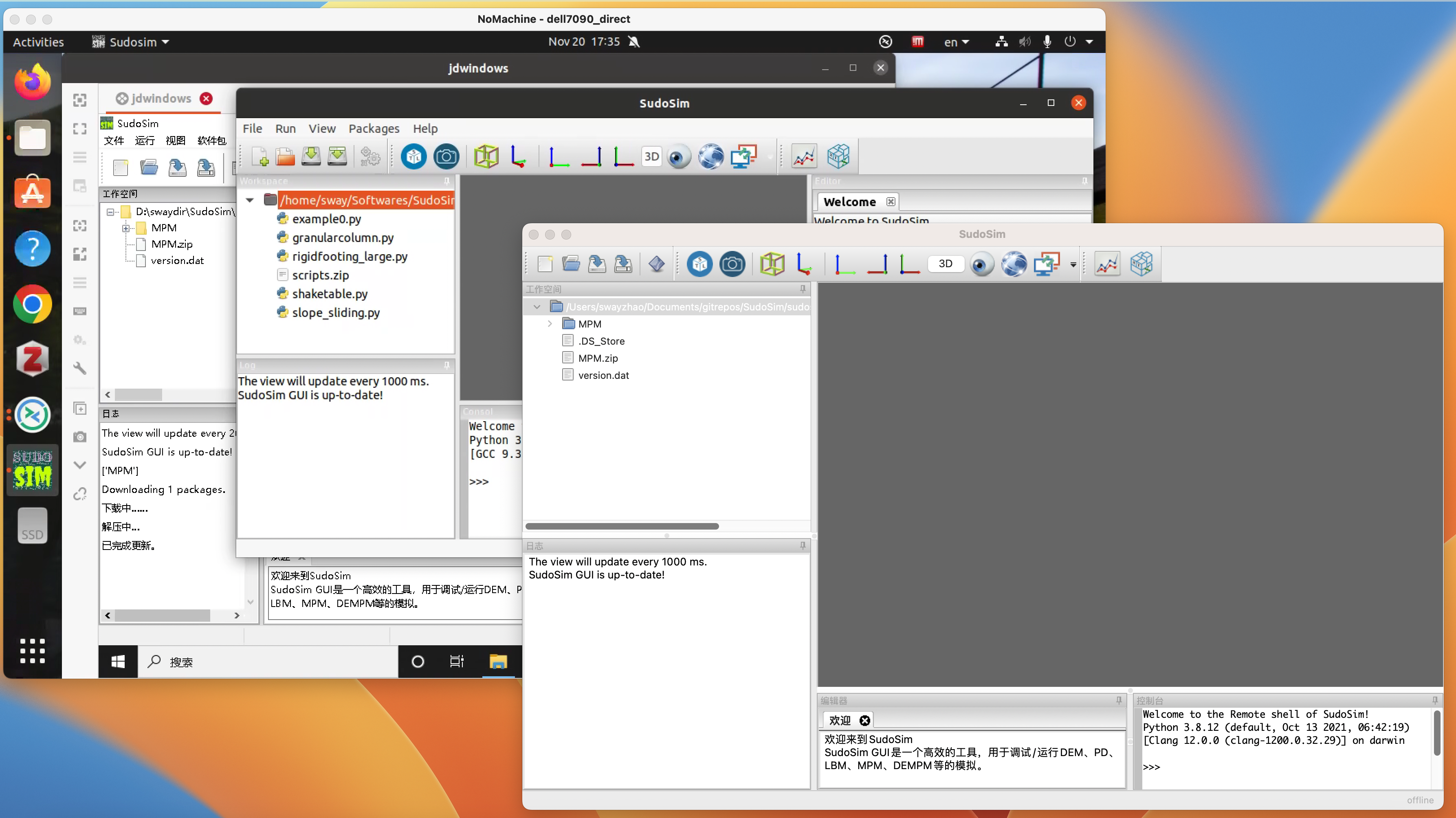Click the new file icon in Linux SudoSim toolbar
Viewport: 1456px width, 818px height.
point(260,156)
